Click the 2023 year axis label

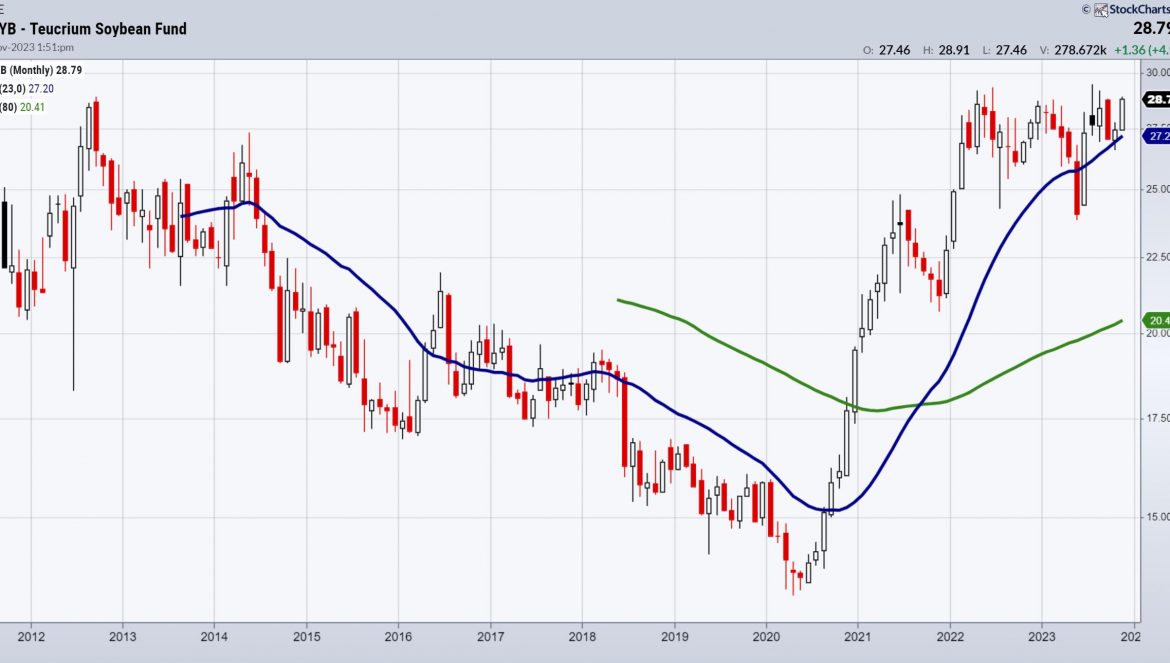1042,637
